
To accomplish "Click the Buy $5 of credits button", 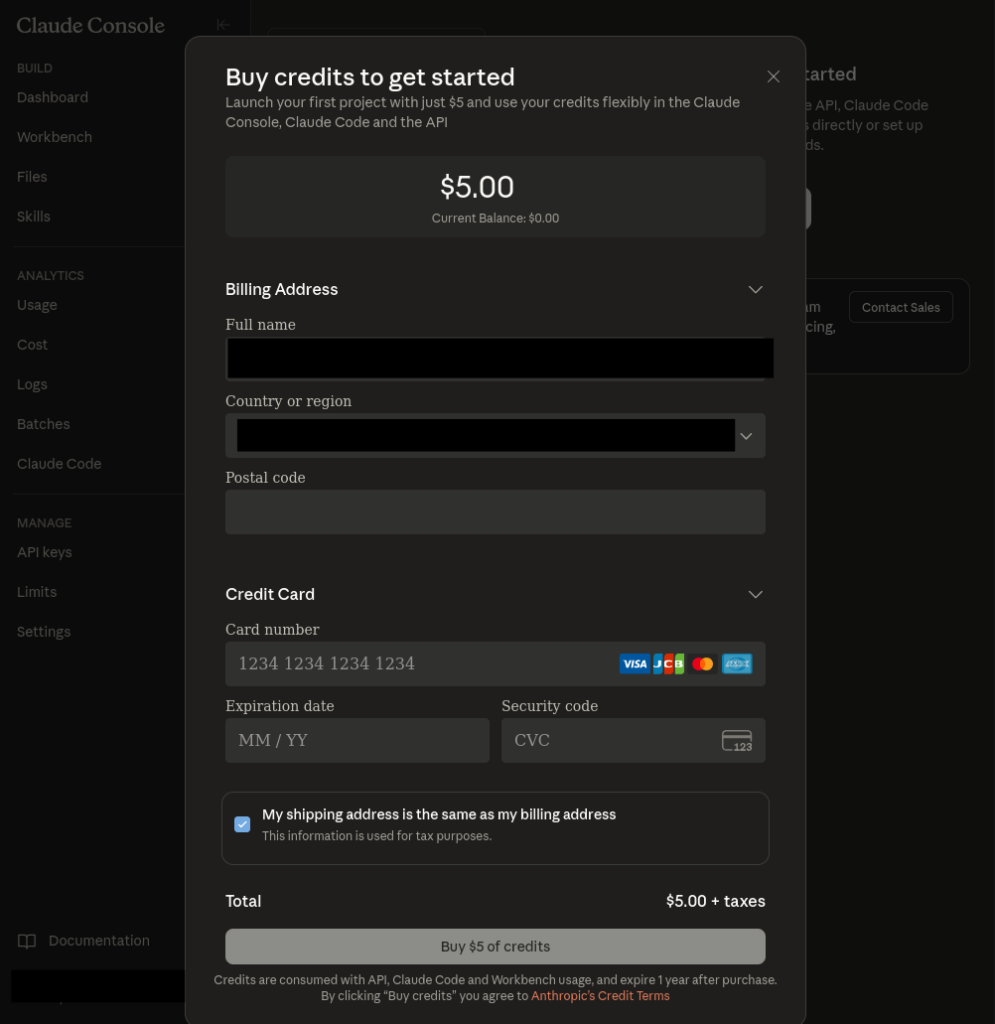I will click(495, 947).
